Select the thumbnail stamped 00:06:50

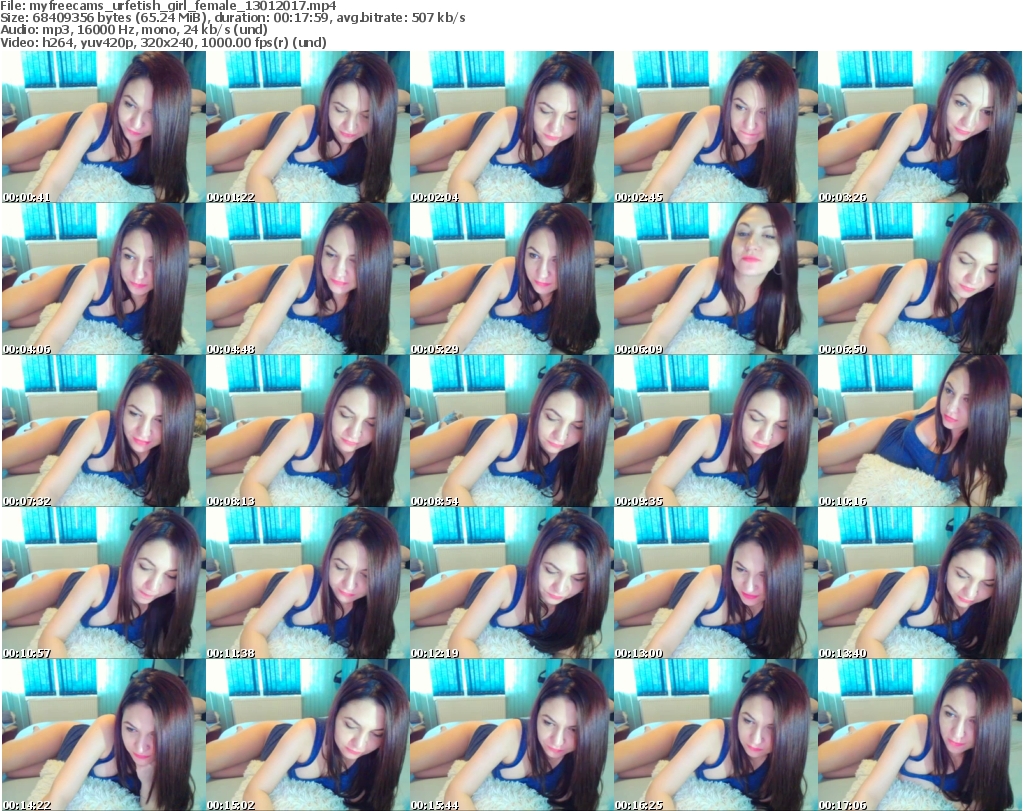click(x=920, y=279)
